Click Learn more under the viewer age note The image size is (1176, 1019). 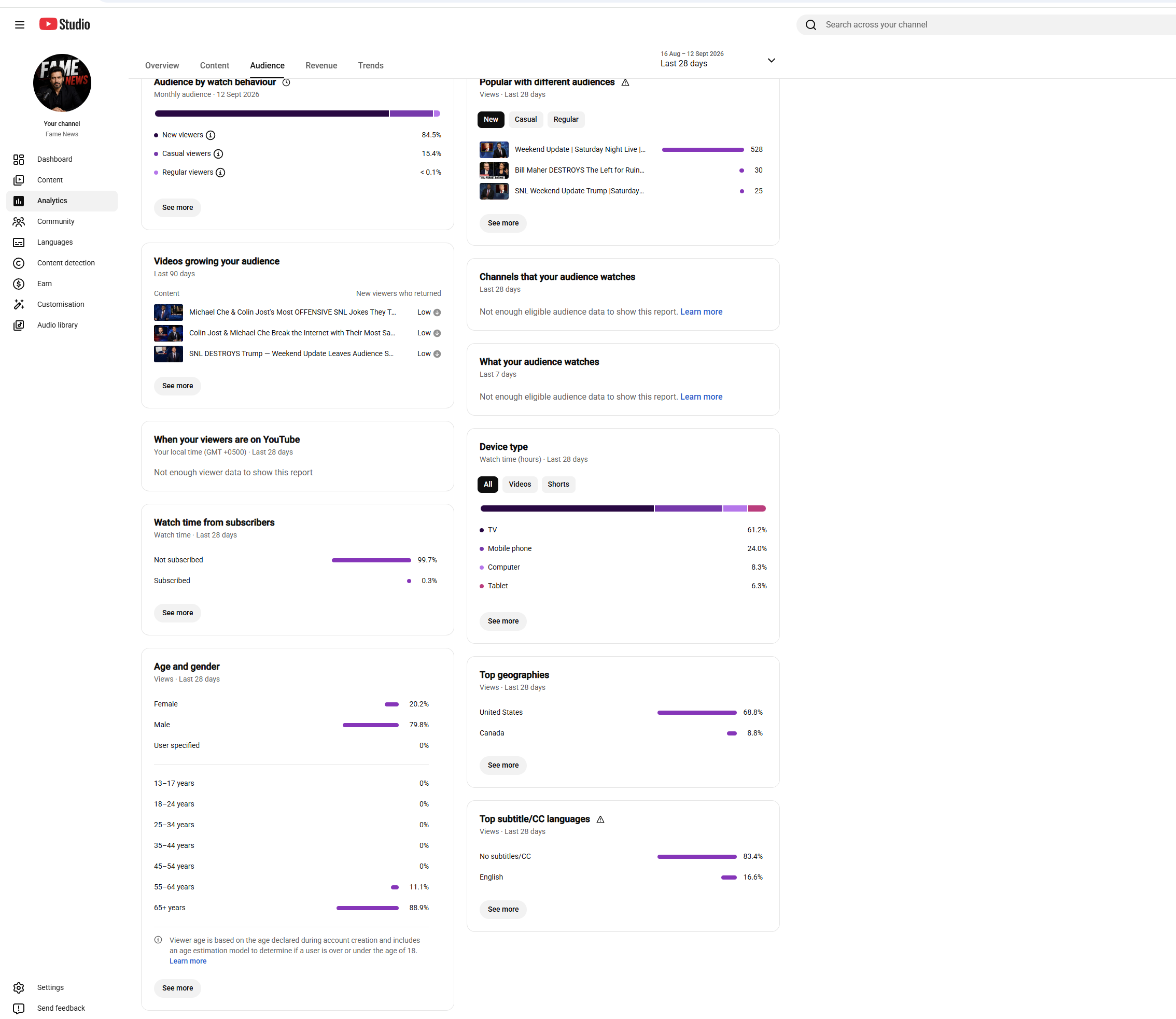click(x=188, y=961)
